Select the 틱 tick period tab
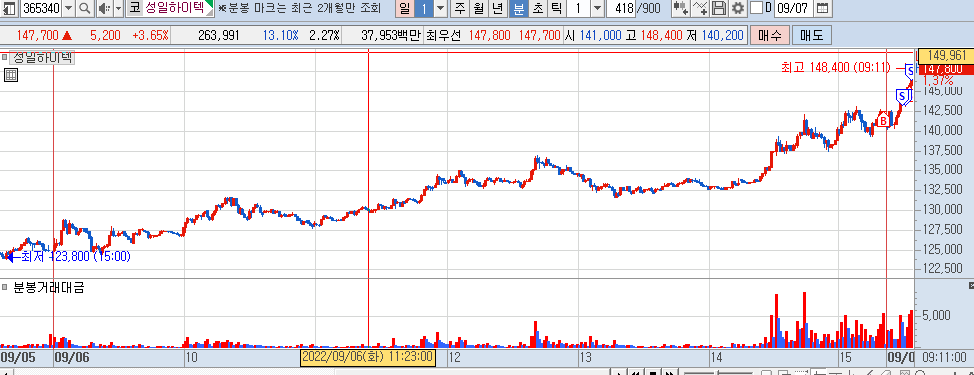This screenshot has height=375, width=974. [556, 9]
